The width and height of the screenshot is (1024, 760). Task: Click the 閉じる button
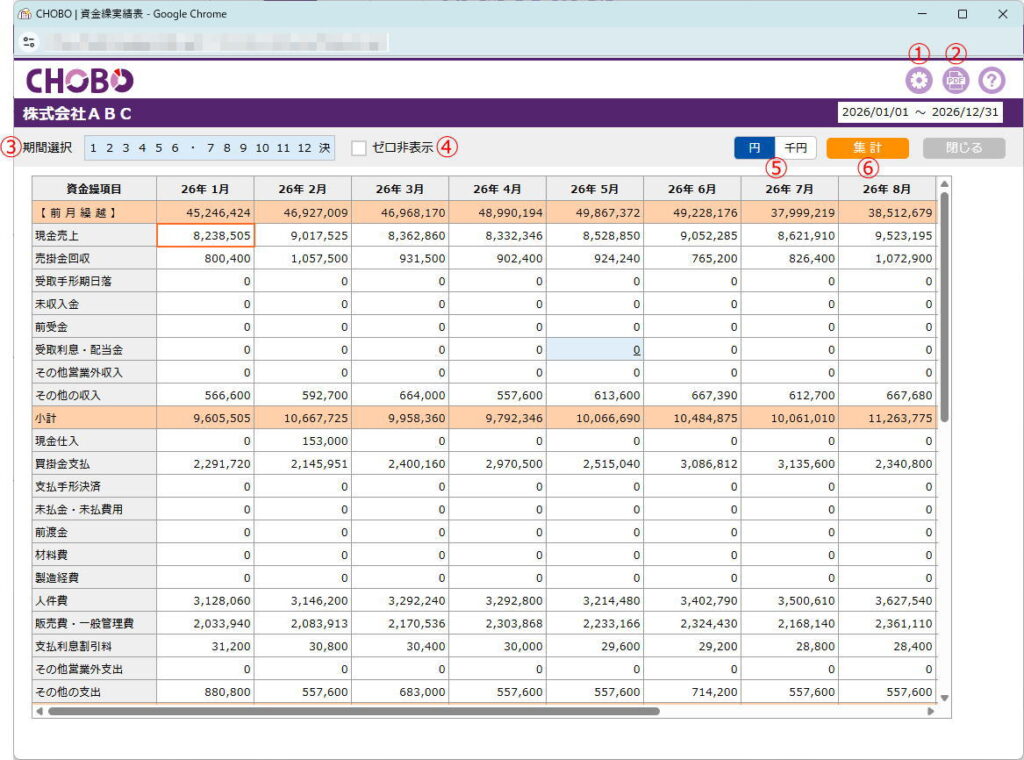964,148
